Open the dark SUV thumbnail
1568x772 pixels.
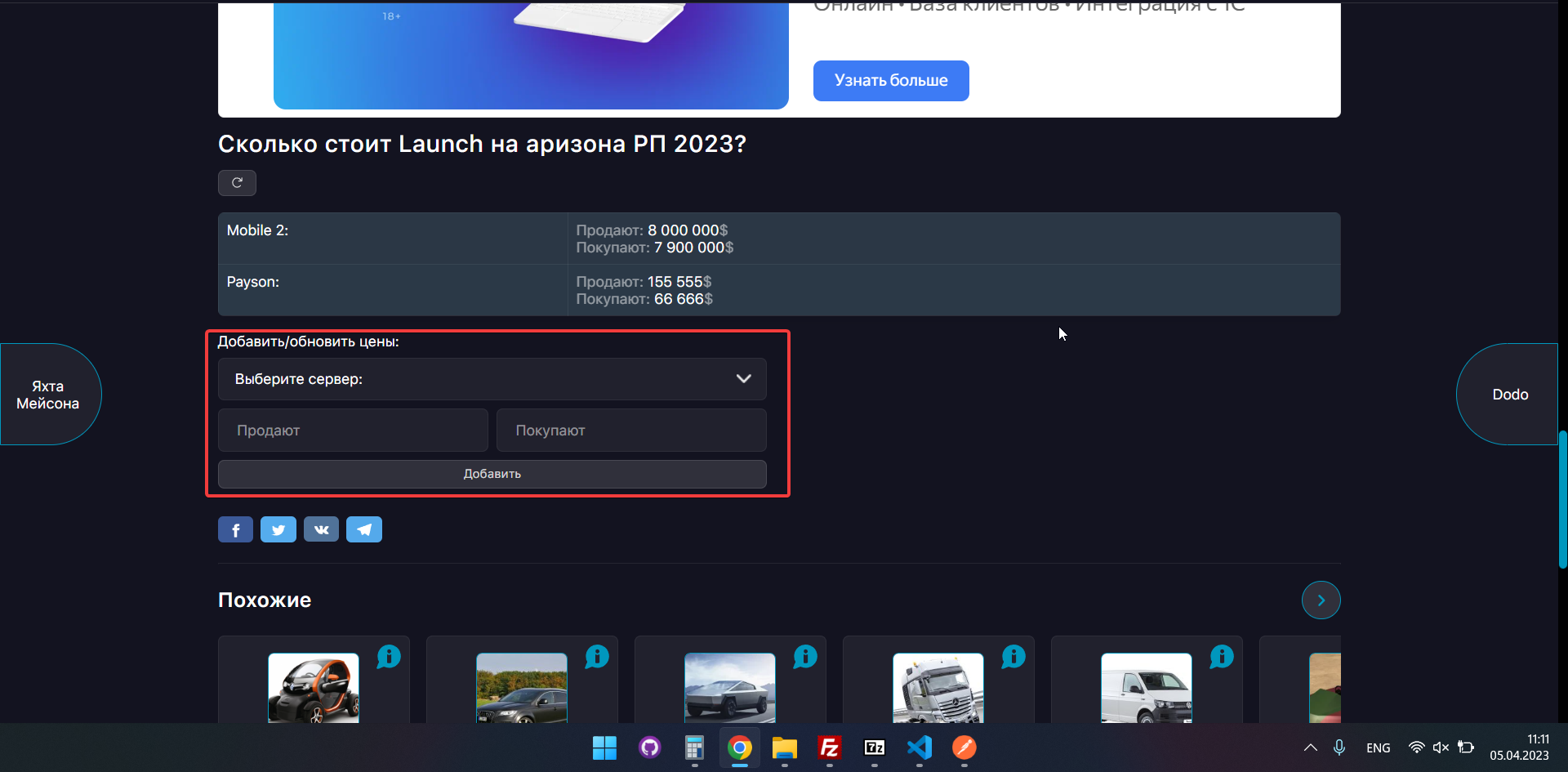[522, 688]
